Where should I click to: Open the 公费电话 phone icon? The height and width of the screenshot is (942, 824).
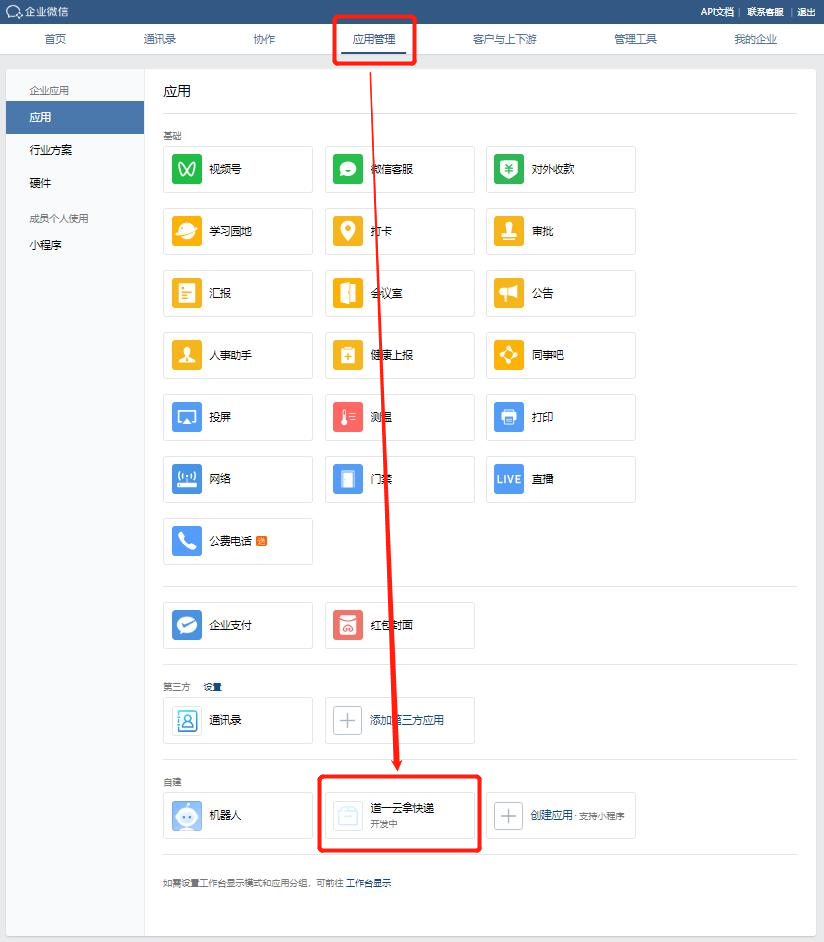click(x=187, y=541)
